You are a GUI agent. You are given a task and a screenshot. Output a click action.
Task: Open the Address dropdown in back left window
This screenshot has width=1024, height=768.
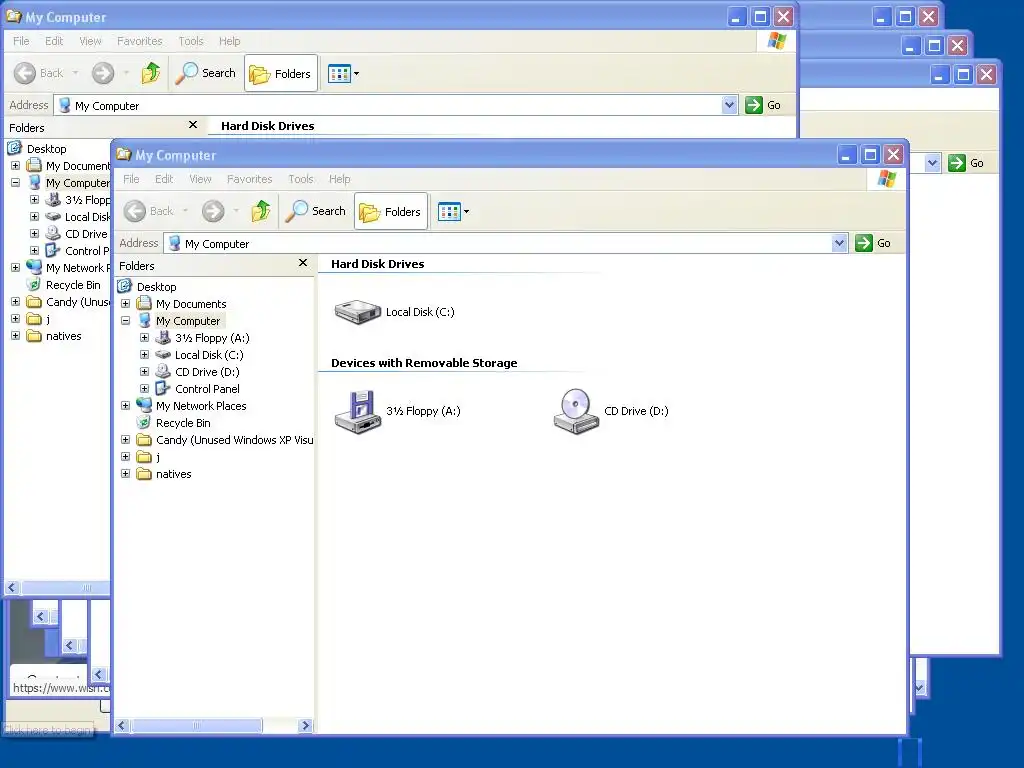click(729, 105)
